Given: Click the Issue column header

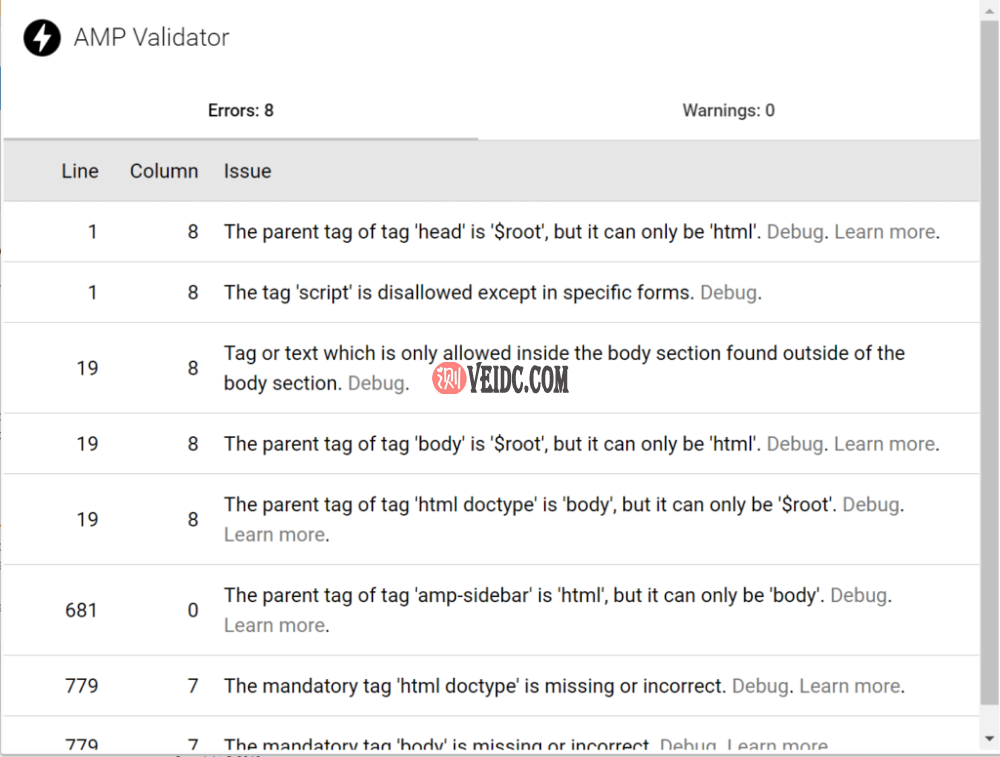Looking at the screenshot, I should pos(247,171).
